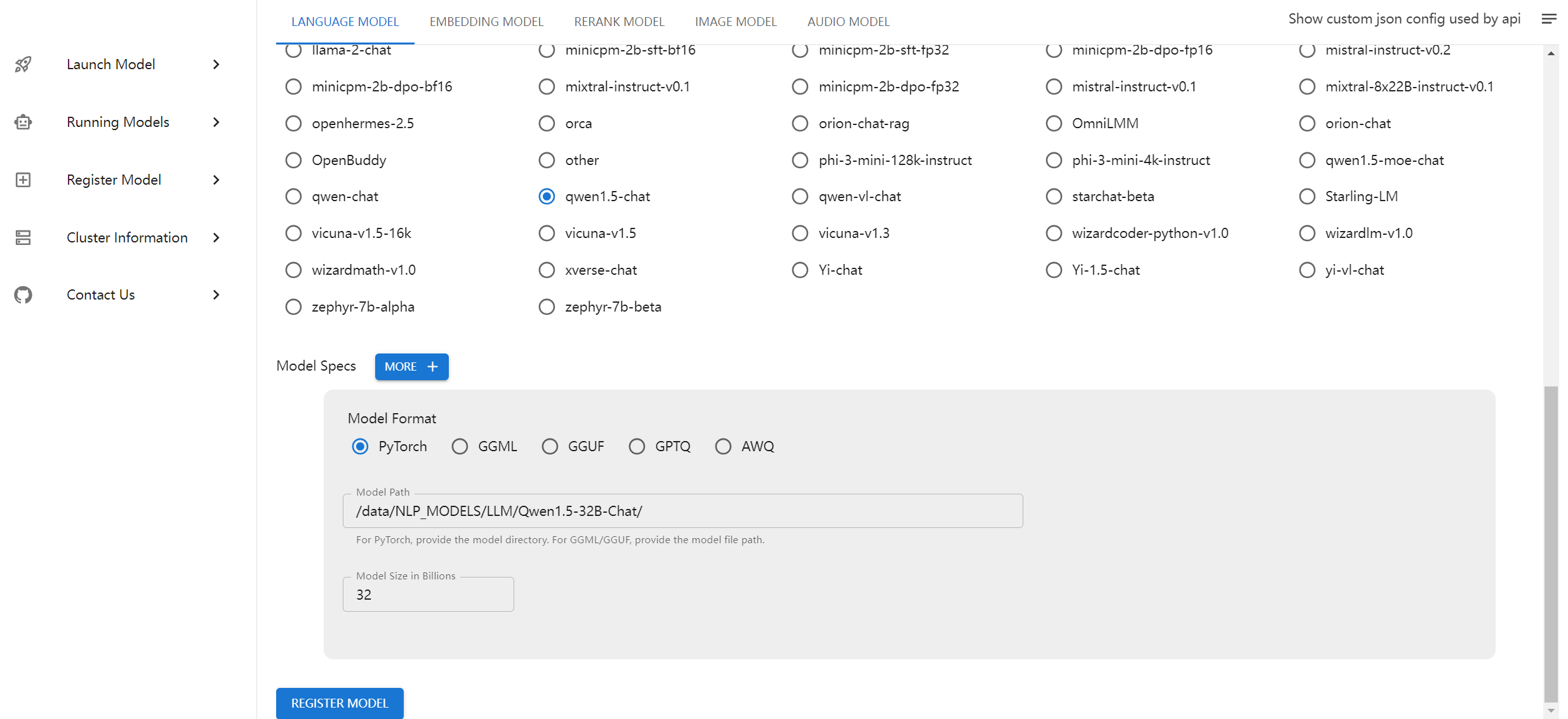Click inside the Model Path input field
This screenshot has height=719, width=1568.
click(682, 510)
